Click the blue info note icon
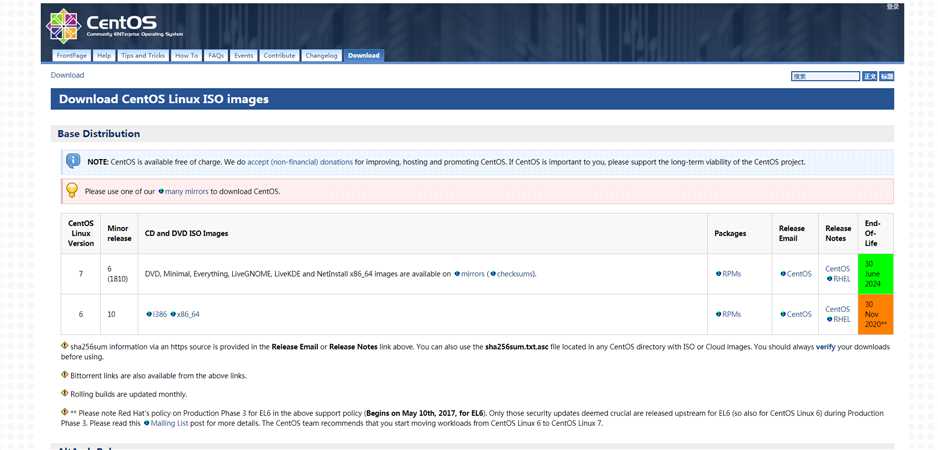This screenshot has width=938, height=450. pos(73,160)
